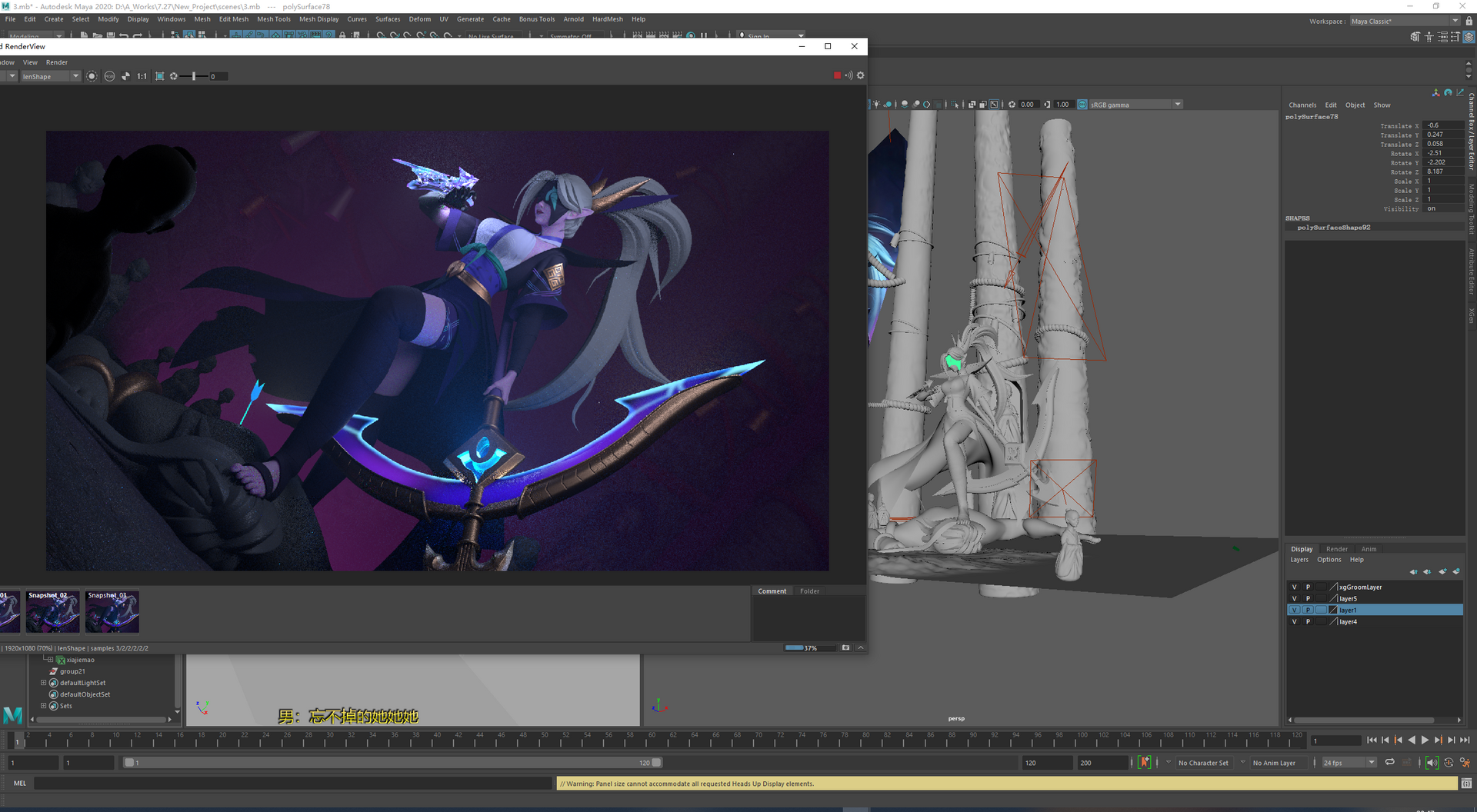Expand Sets node in outliner
Image resolution: width=1477 pixels, height=812 pixels.
click(x=43, y=705)
